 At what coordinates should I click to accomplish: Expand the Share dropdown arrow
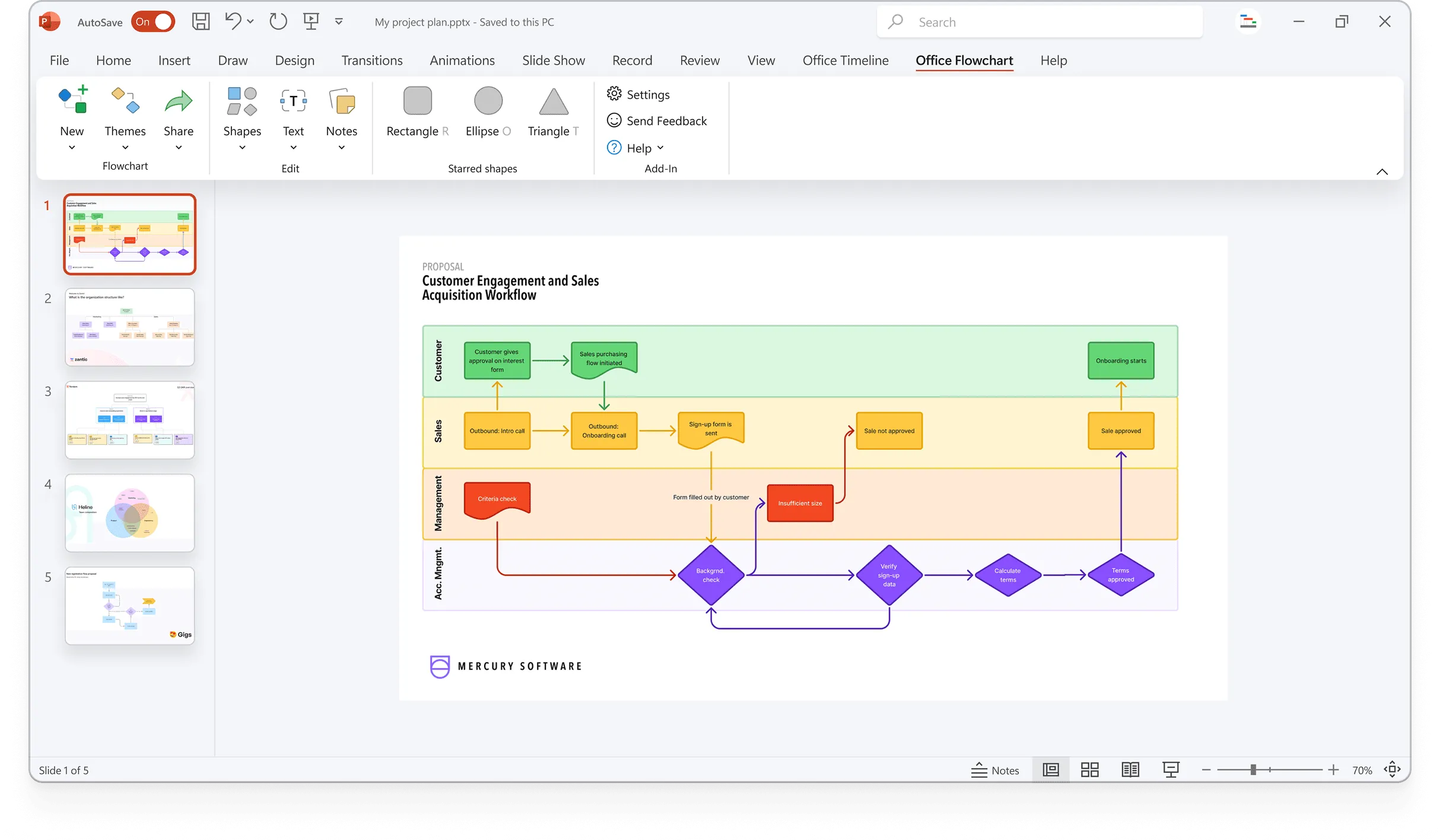coord(179,148)
